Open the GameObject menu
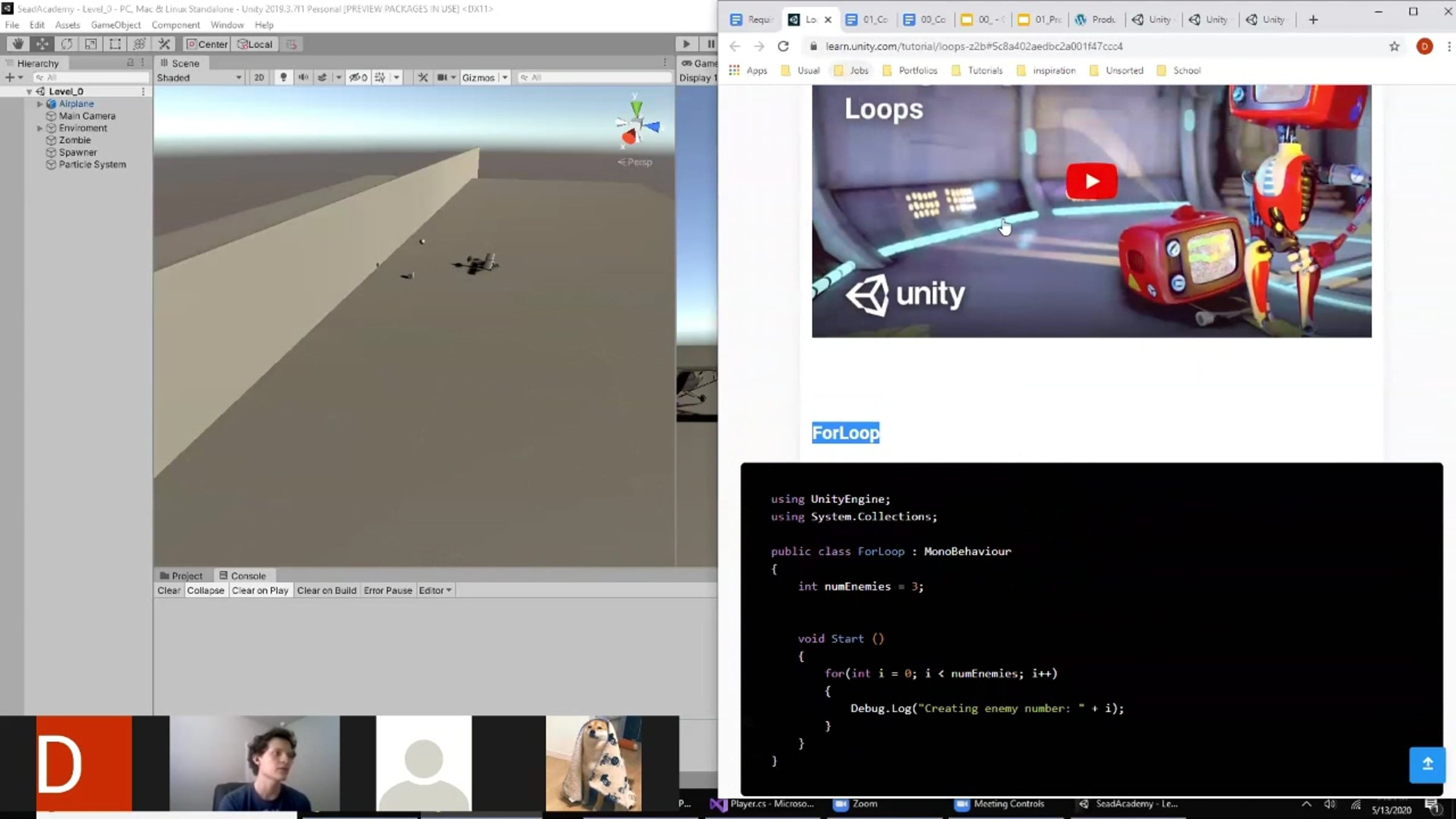The image size is (1456, 819). pyautogui.click(x=115, y=25)
